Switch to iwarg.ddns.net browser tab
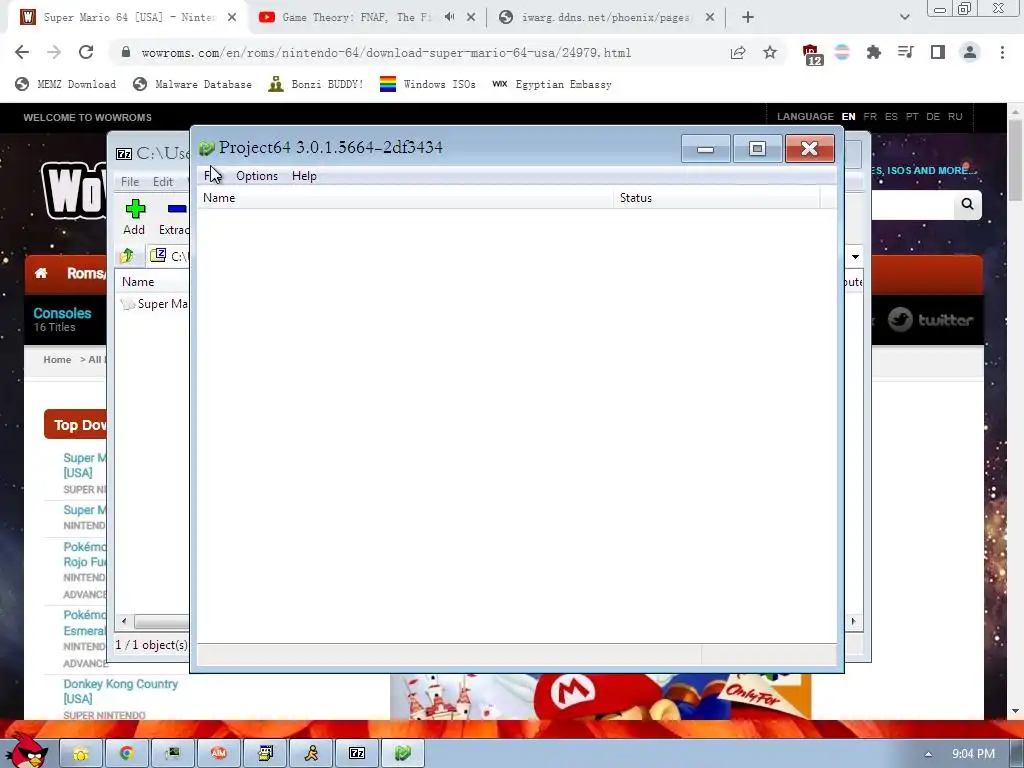The image size is (1024, 768). click(604, 18)
